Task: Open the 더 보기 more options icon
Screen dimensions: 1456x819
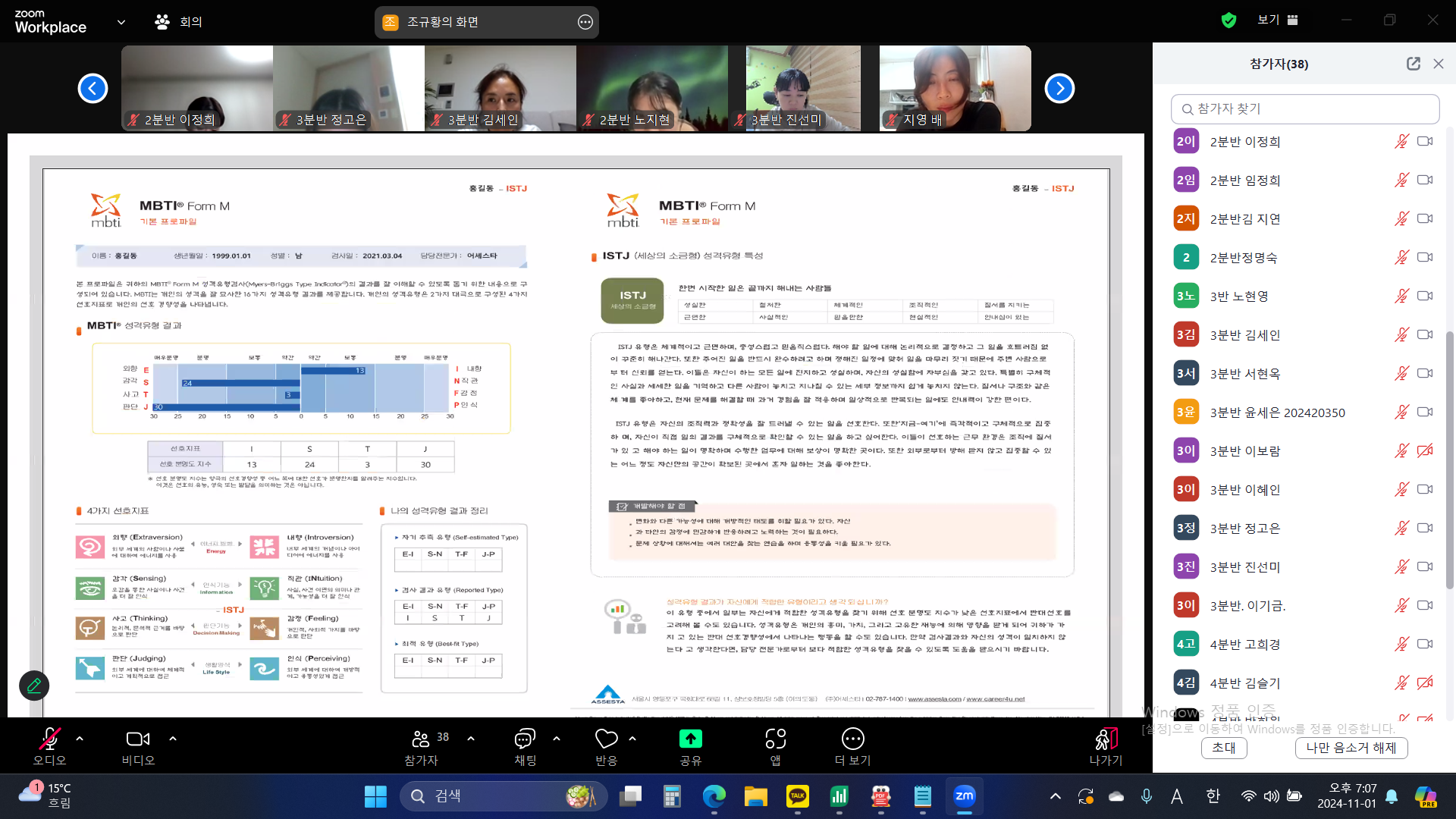Action: pos(852,739)
